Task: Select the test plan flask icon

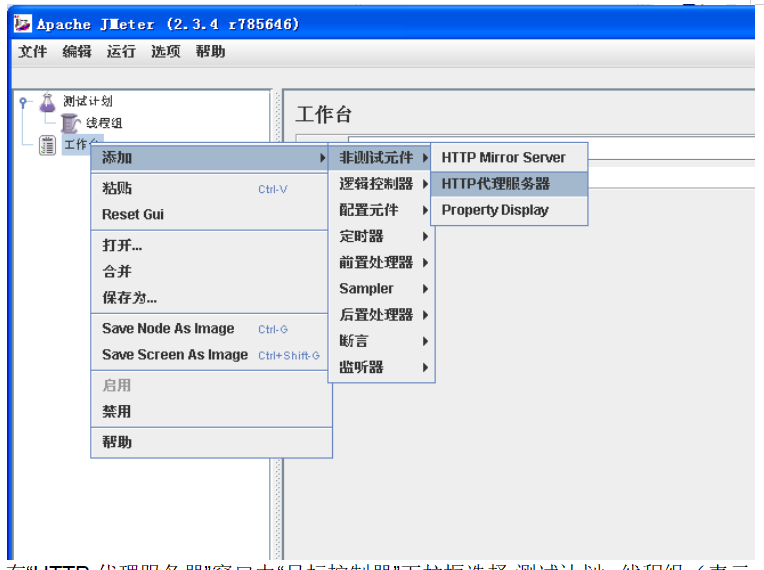Action: pos(47,102)
